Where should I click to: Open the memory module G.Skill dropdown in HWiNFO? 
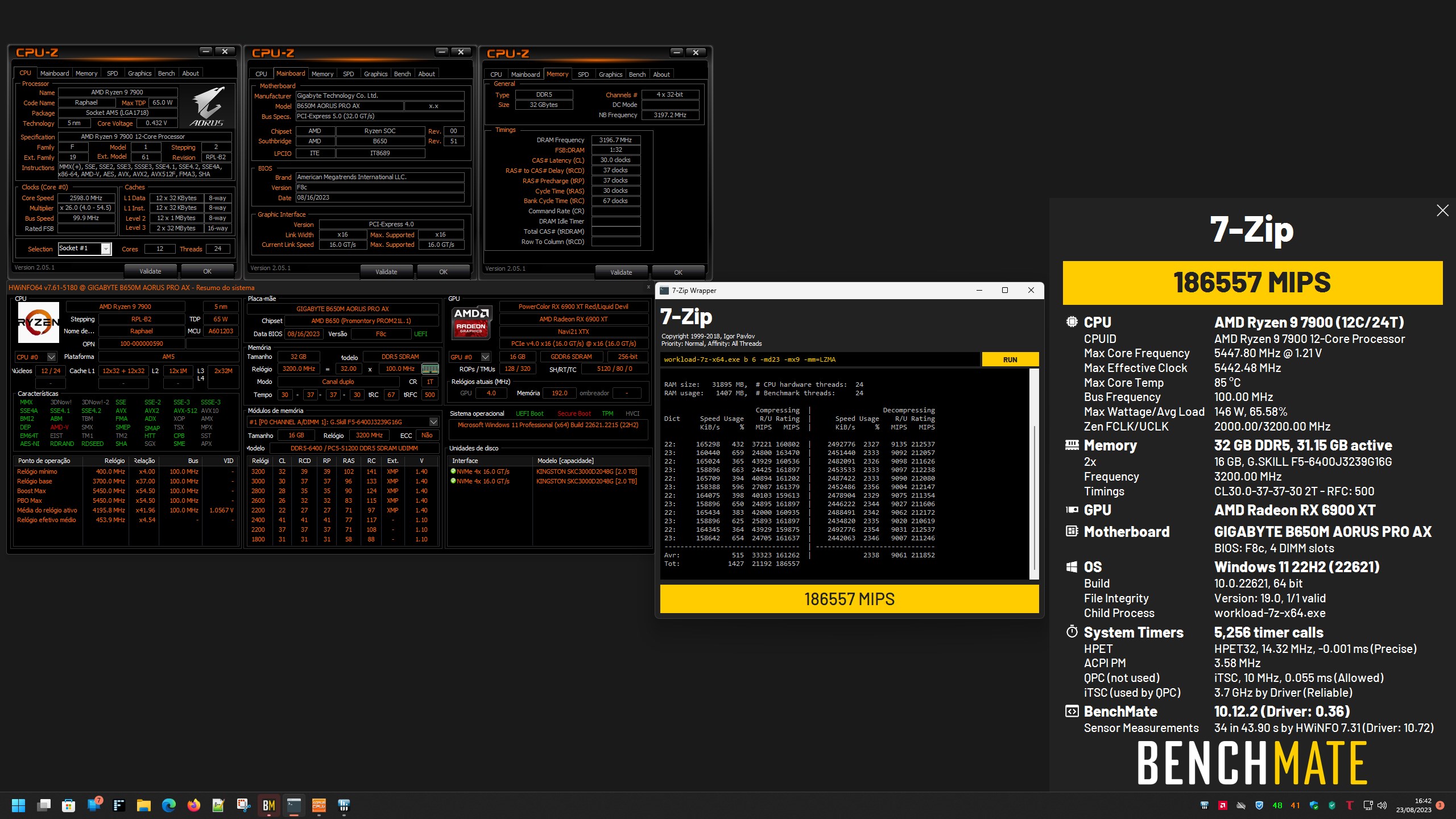click(433, 422)
